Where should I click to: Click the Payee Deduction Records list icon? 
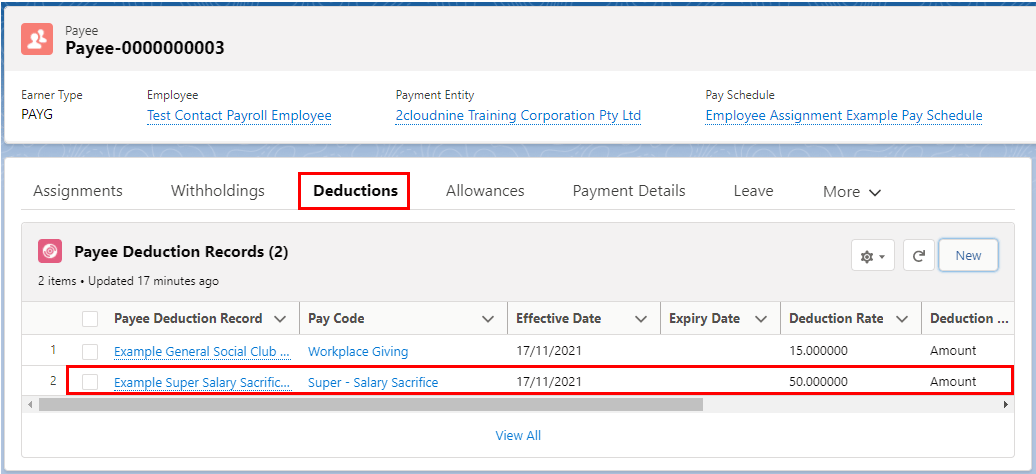(50, 251)
